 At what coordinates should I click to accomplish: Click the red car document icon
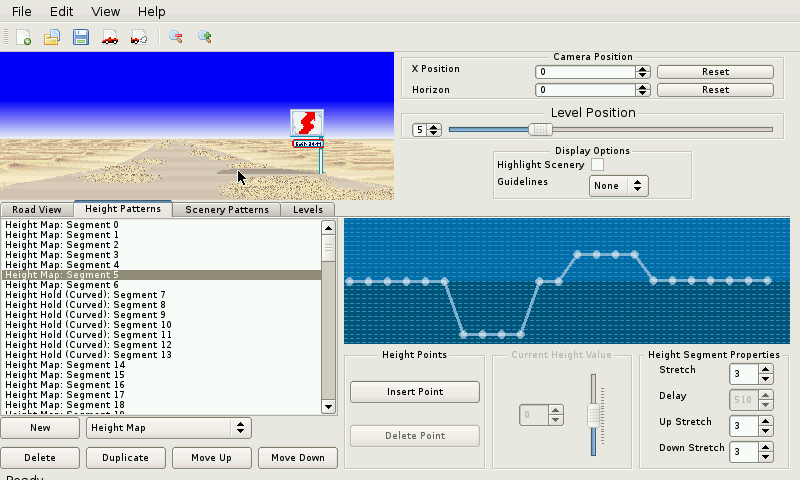click(x=110, y=37)
